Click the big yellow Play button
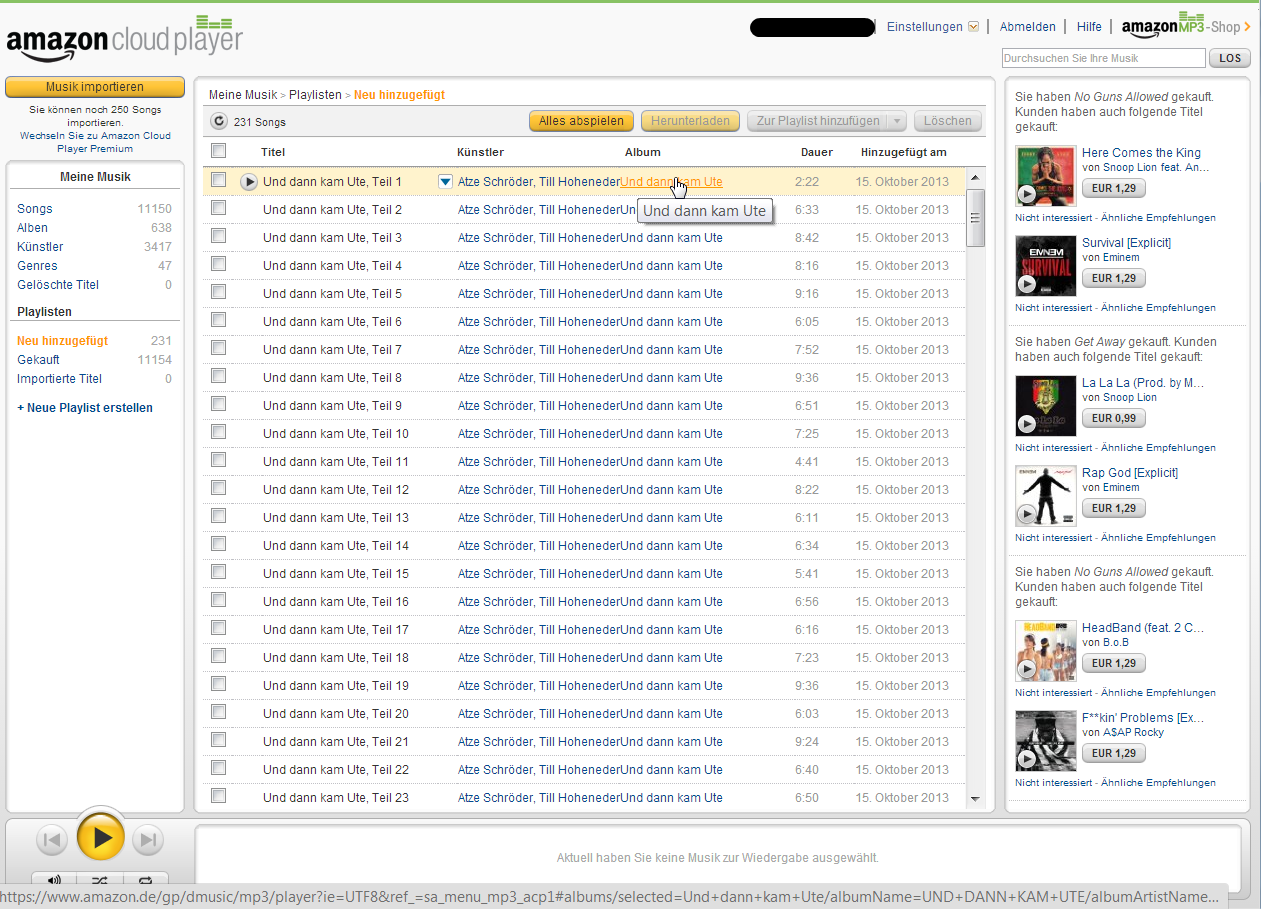This screenshot has width=1261, height=909. [x=100, y=837]
